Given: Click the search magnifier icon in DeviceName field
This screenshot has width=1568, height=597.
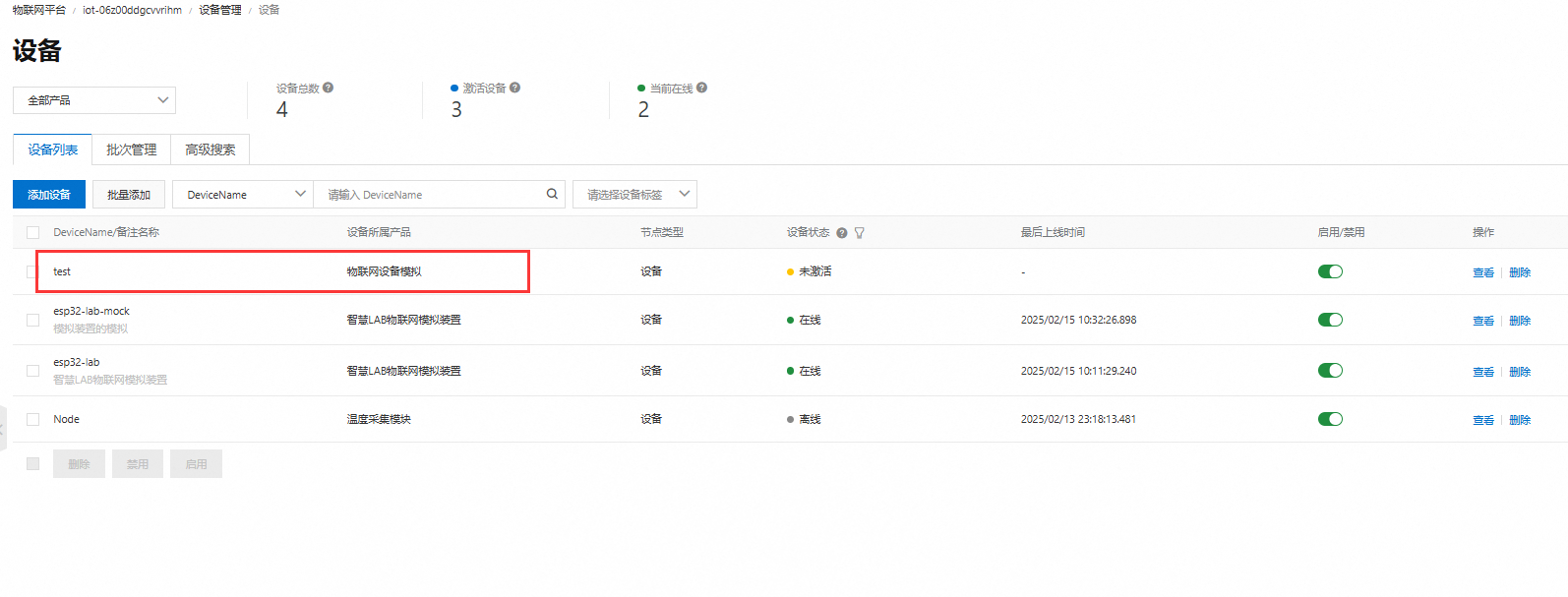Looking at the screenshot, I should pos(552,194).
